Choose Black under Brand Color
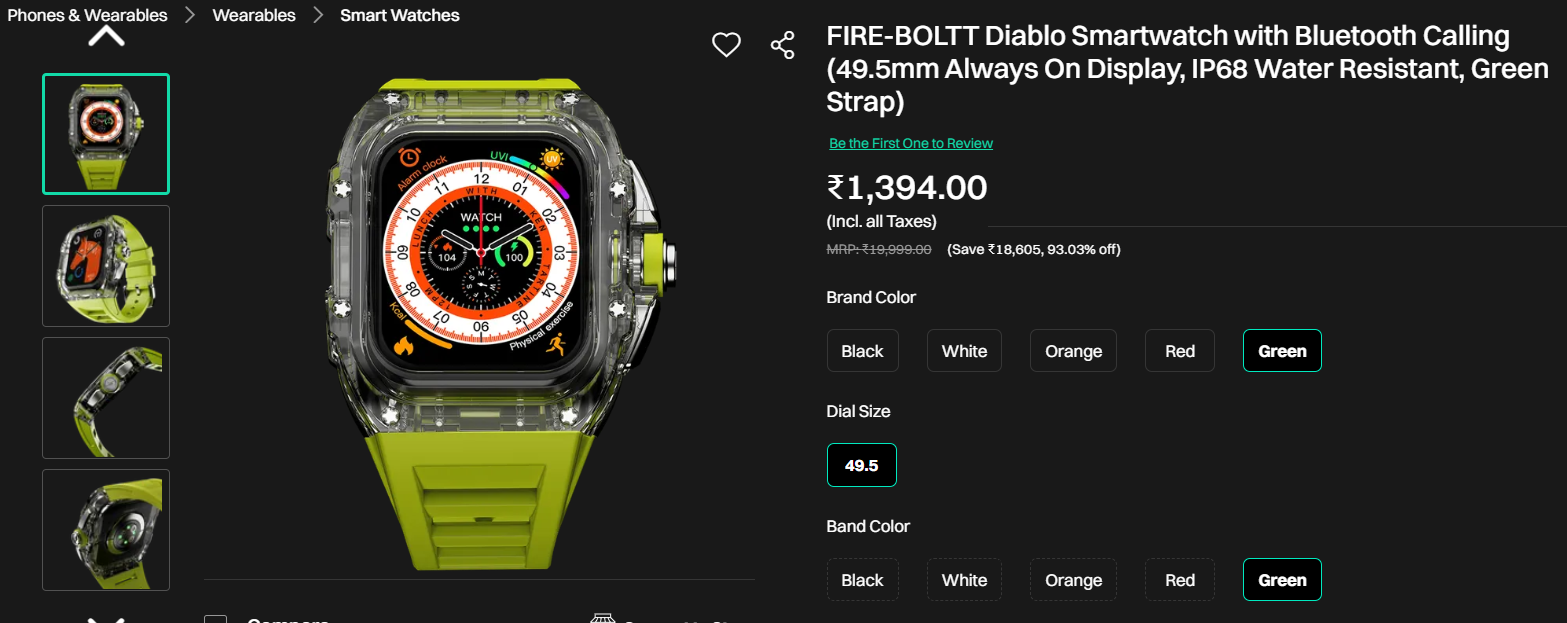 coord(863,351)
